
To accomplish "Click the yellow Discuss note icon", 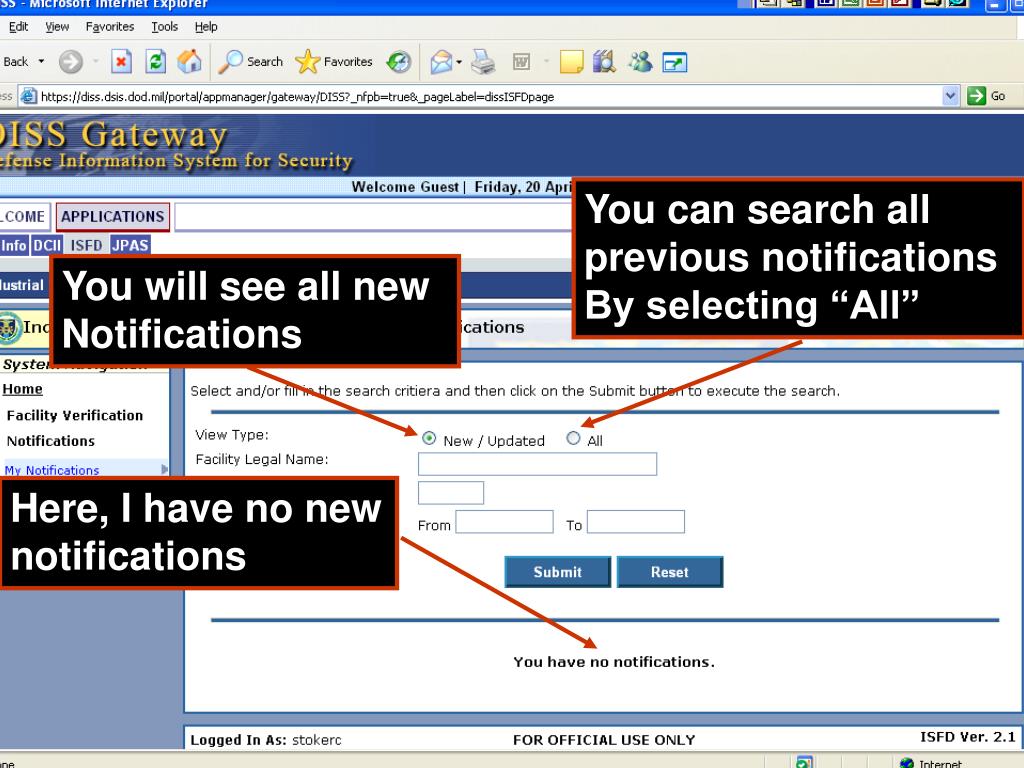I will coord(571,62).
